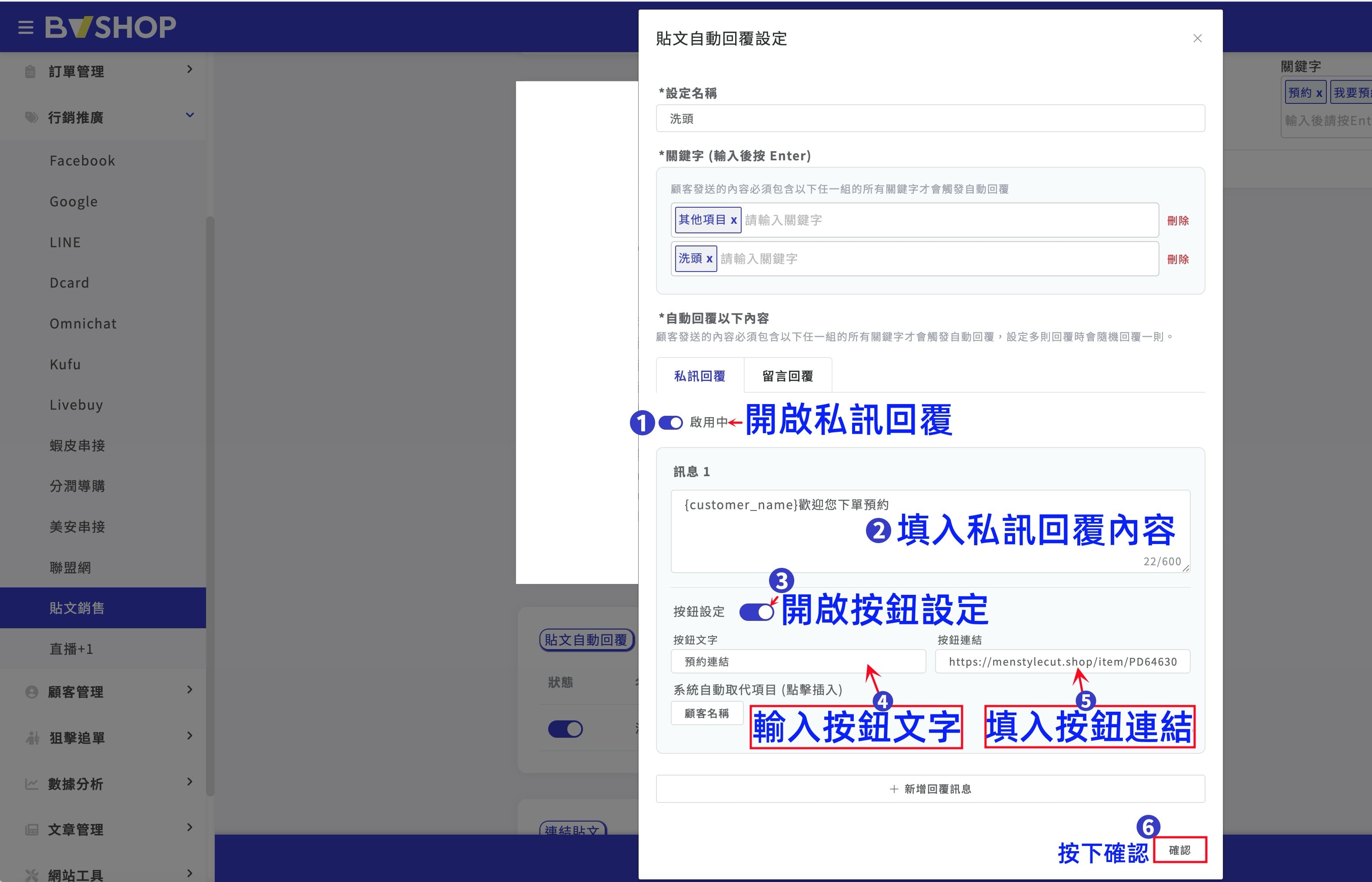
Task: Select 貼文銷售 in the sidebar
Action: tap(103, 608)
